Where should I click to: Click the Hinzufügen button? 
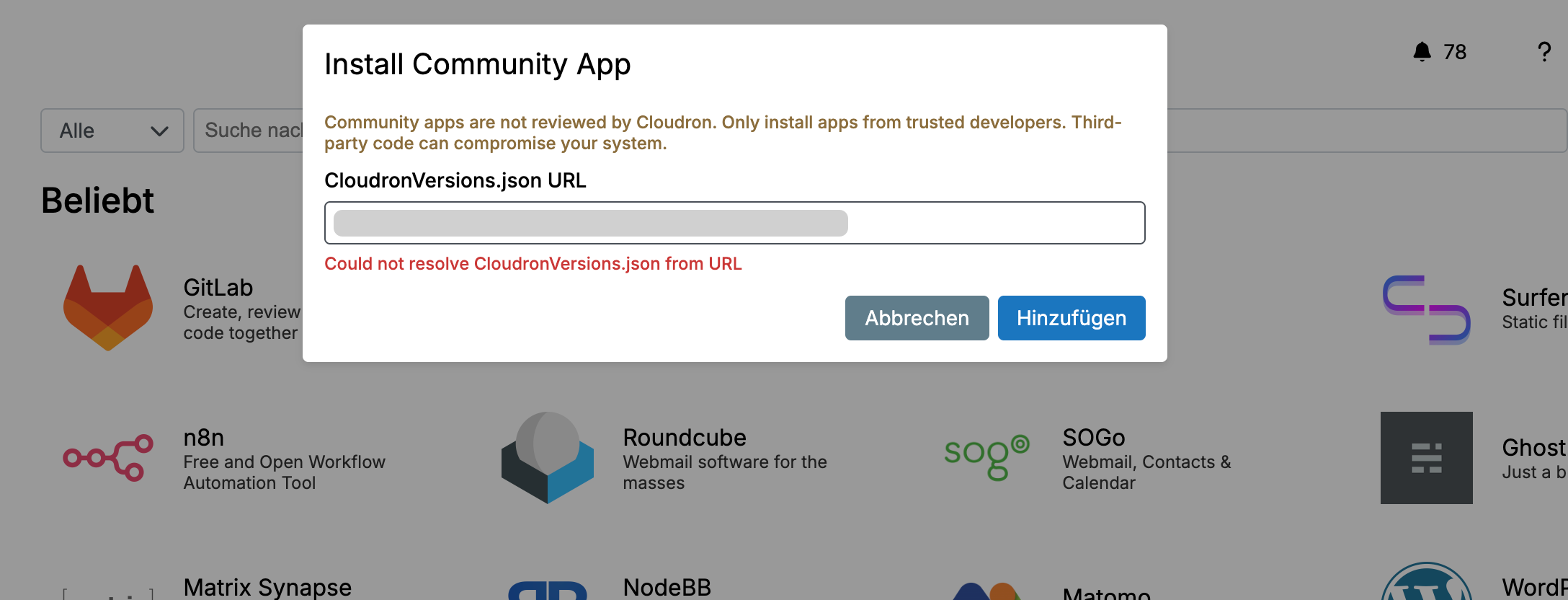(x=1071, y=318)
